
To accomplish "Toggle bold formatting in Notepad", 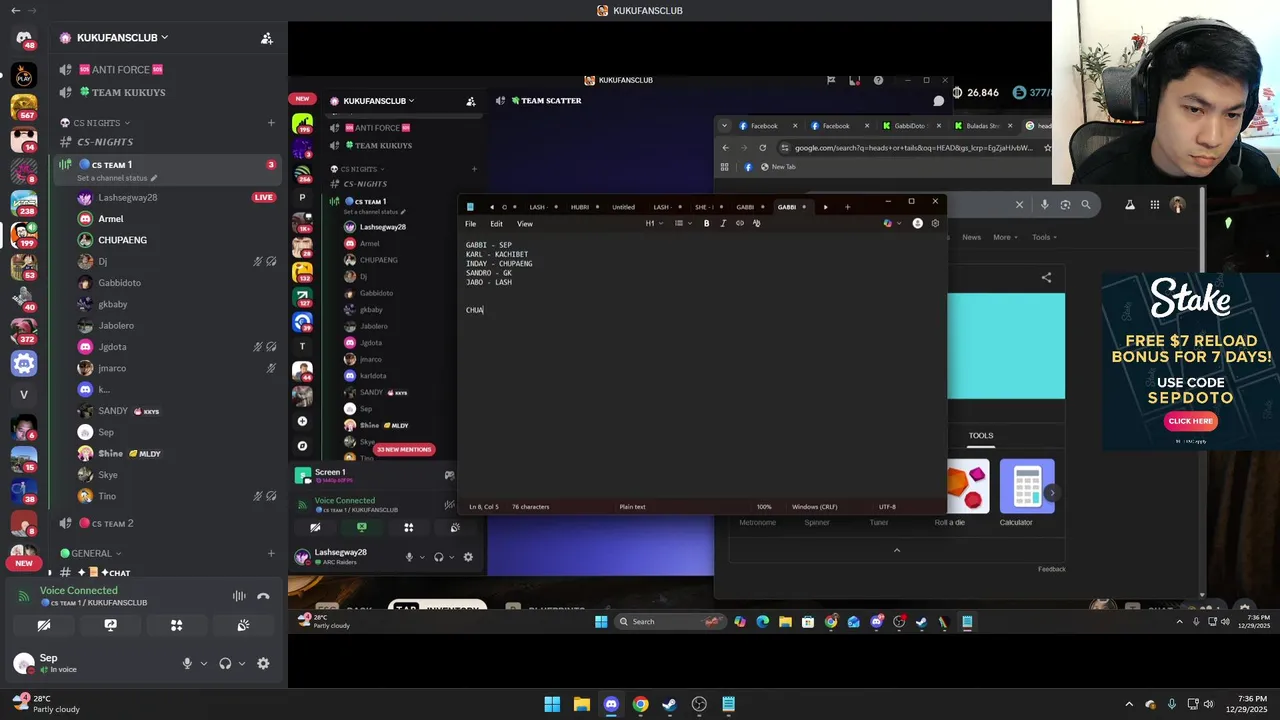I will (706, 223).
